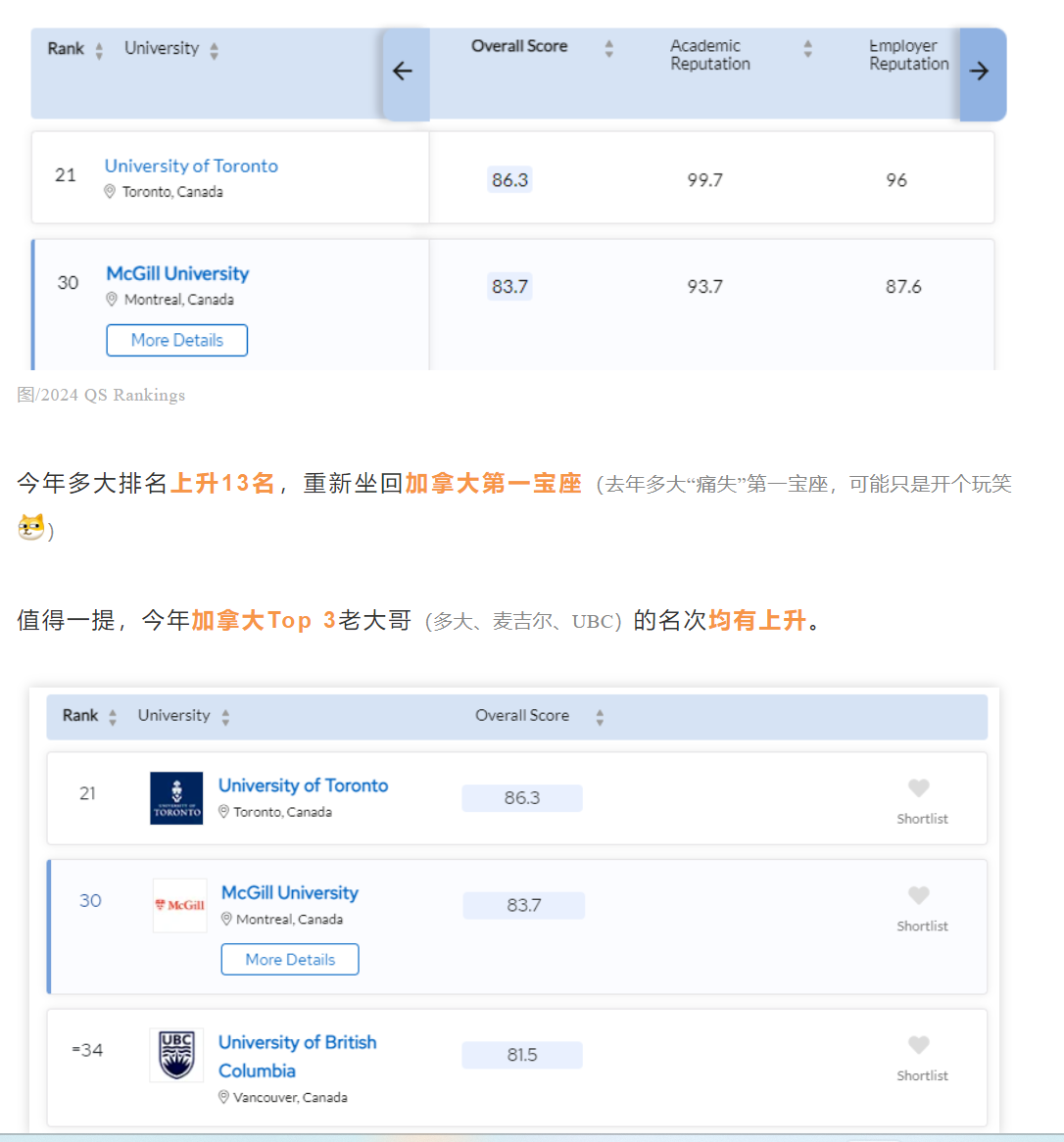Click the 96 employer reputation value
The height and width of the screenshot is (1142, 1064).
point(896,180)
